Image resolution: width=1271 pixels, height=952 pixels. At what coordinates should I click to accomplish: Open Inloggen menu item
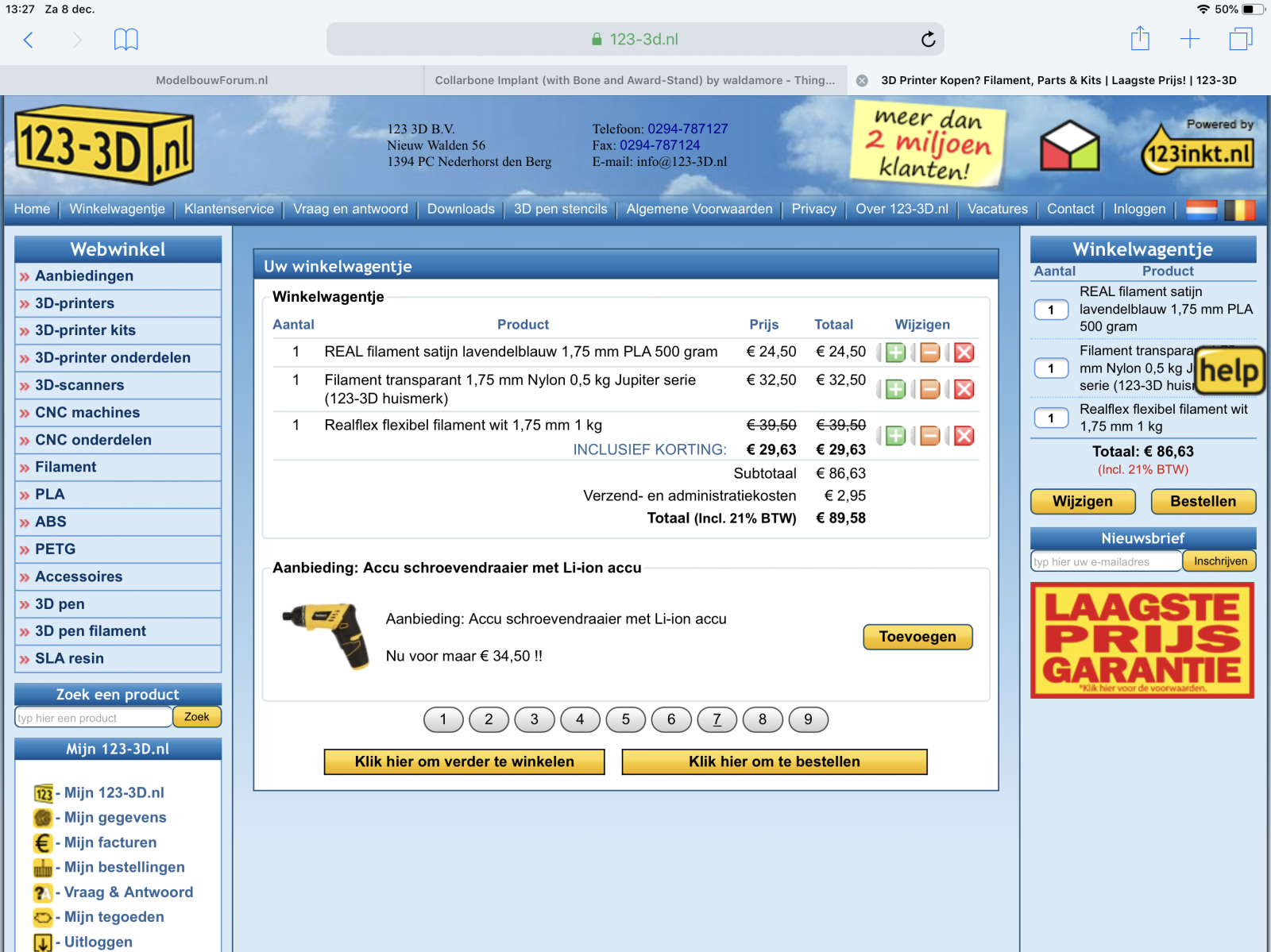[1139, 209]
